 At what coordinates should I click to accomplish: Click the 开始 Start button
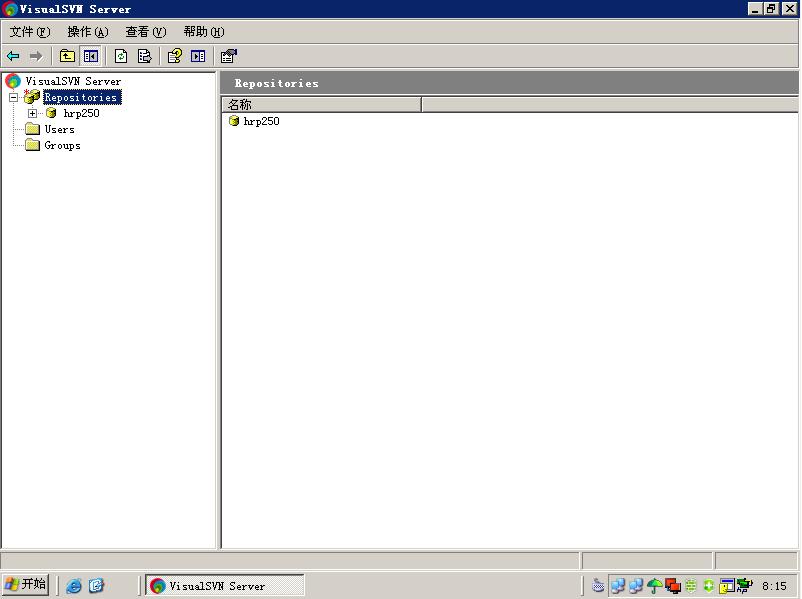[x=26, y=585]
